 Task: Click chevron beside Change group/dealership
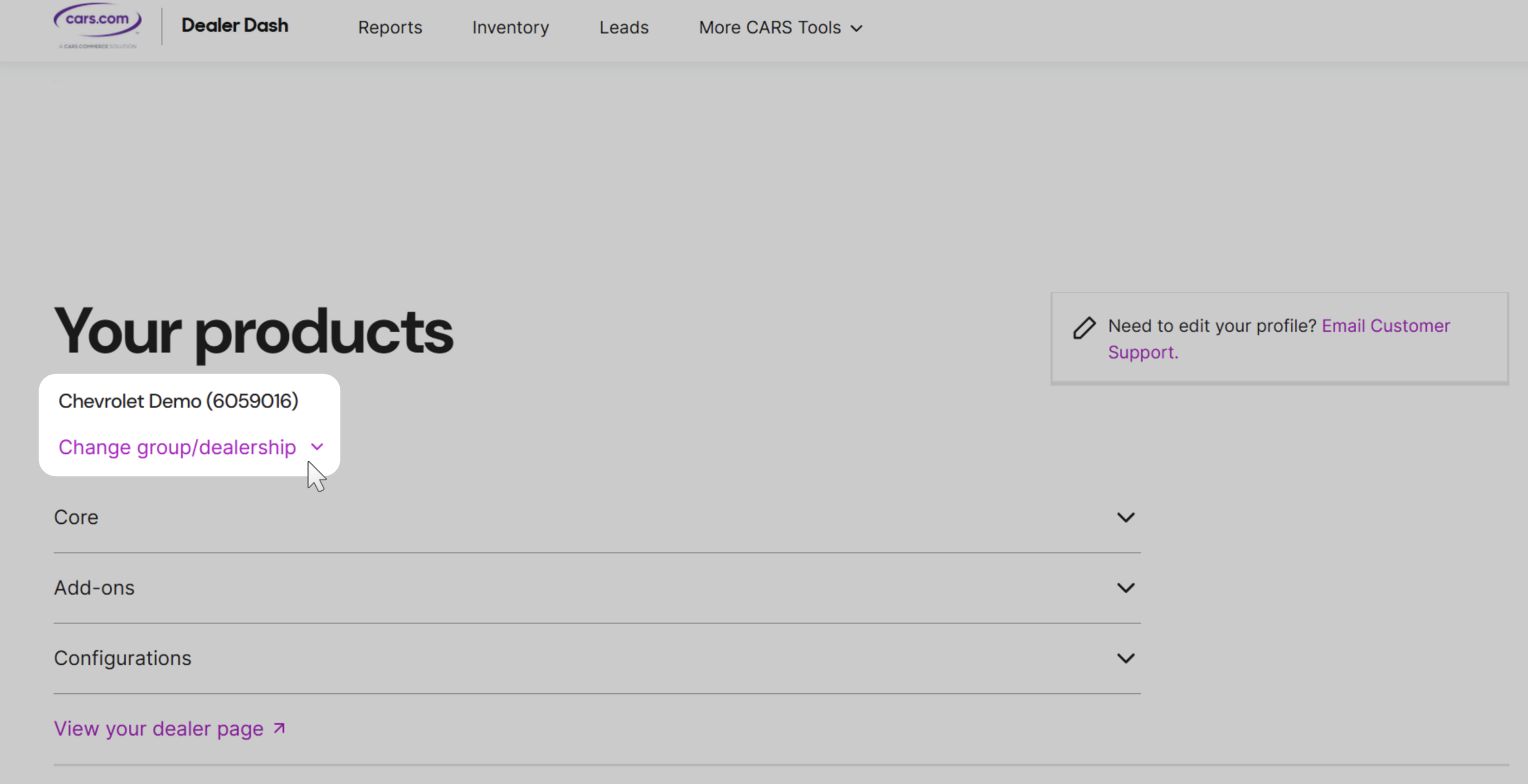[x=317, y=447]
